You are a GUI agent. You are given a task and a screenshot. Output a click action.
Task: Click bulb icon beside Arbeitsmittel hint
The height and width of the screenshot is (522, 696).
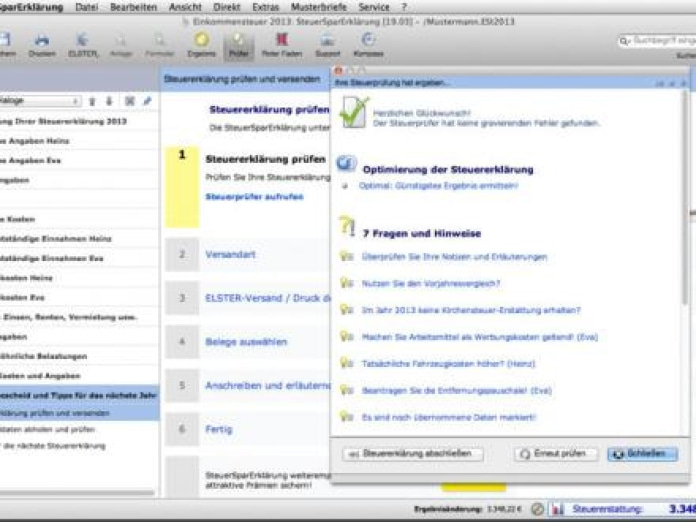point(346,336)
